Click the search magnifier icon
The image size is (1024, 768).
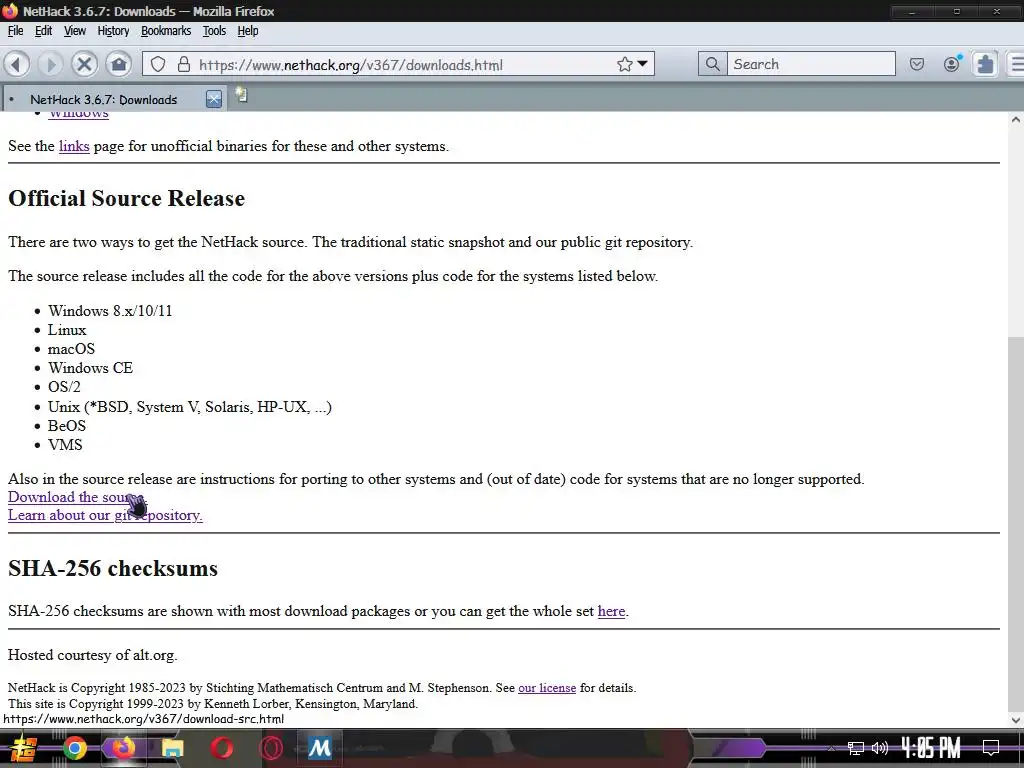tap(712, 64)
